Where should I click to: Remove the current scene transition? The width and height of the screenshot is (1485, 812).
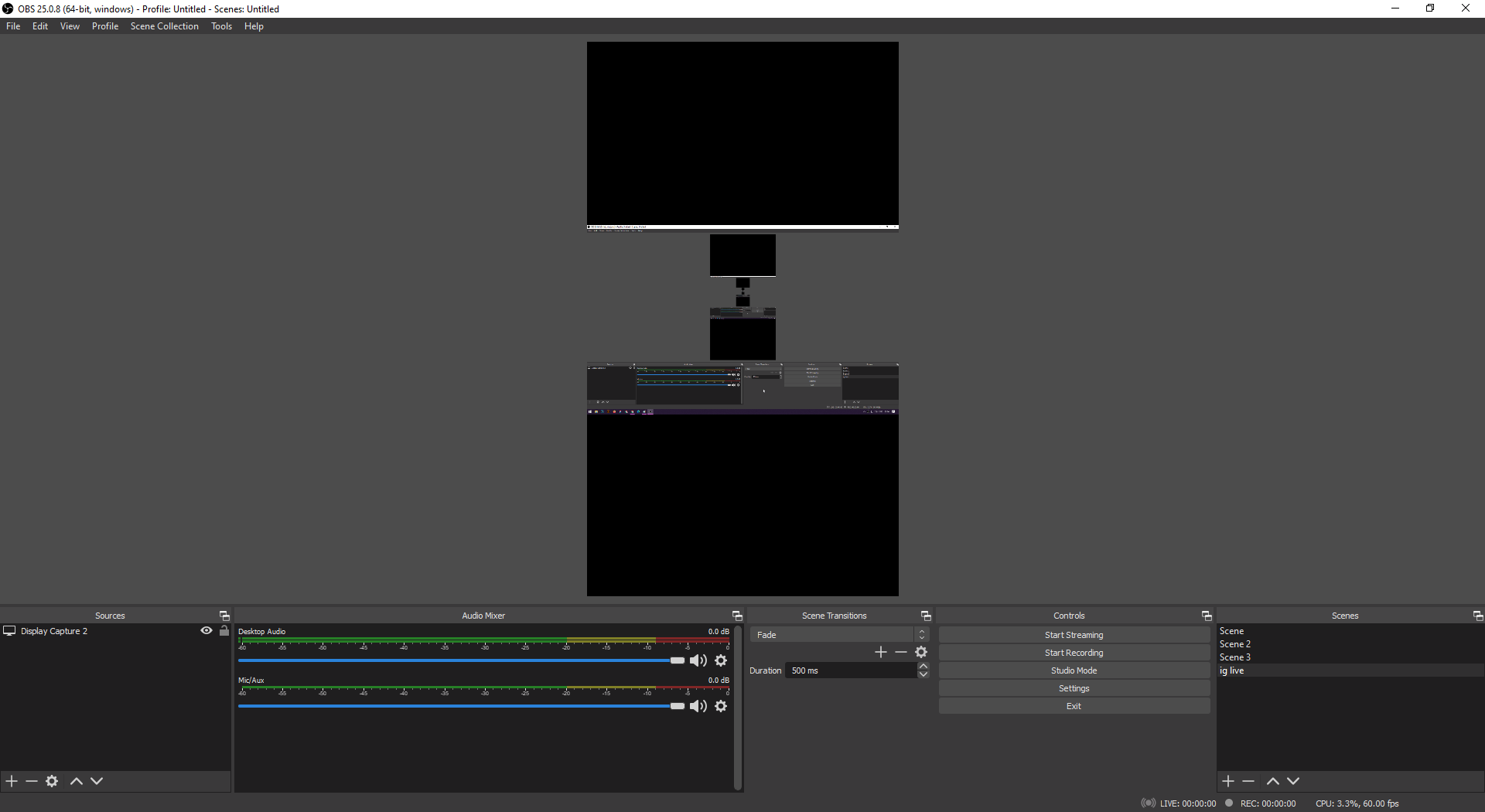[901, 652]
